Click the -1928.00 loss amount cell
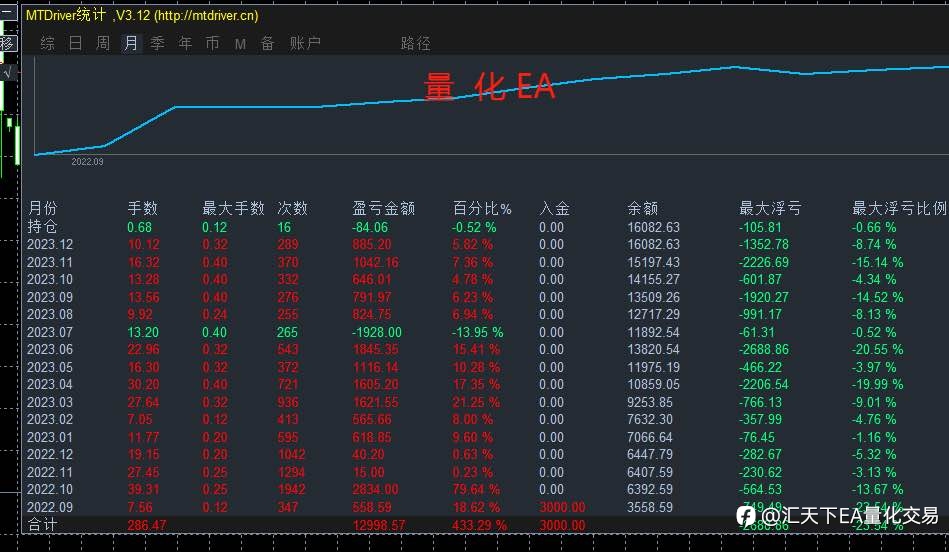This screenshot has width=949, height=552. (x=377, y=332)
